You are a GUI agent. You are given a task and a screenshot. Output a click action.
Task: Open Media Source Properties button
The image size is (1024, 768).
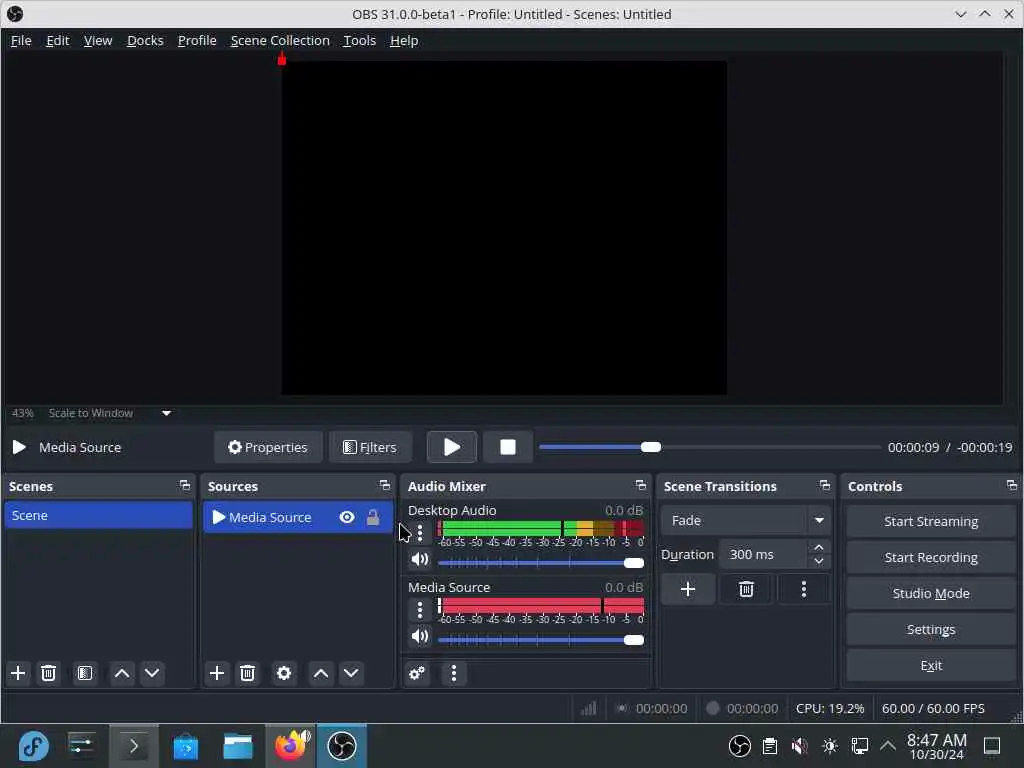click(x=268, y=447)
